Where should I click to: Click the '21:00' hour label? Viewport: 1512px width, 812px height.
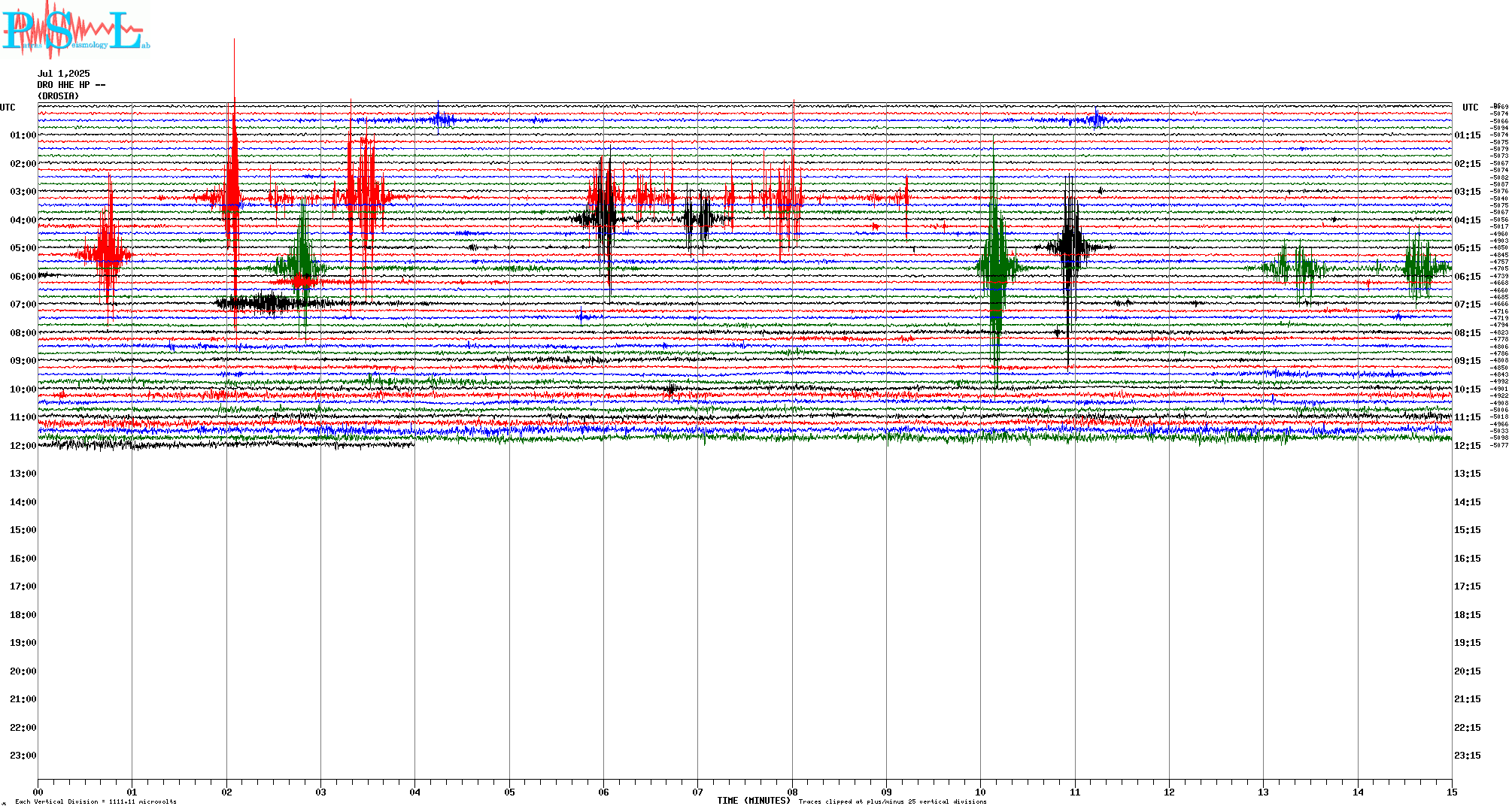pyautogui.click(x=23, y=699)
